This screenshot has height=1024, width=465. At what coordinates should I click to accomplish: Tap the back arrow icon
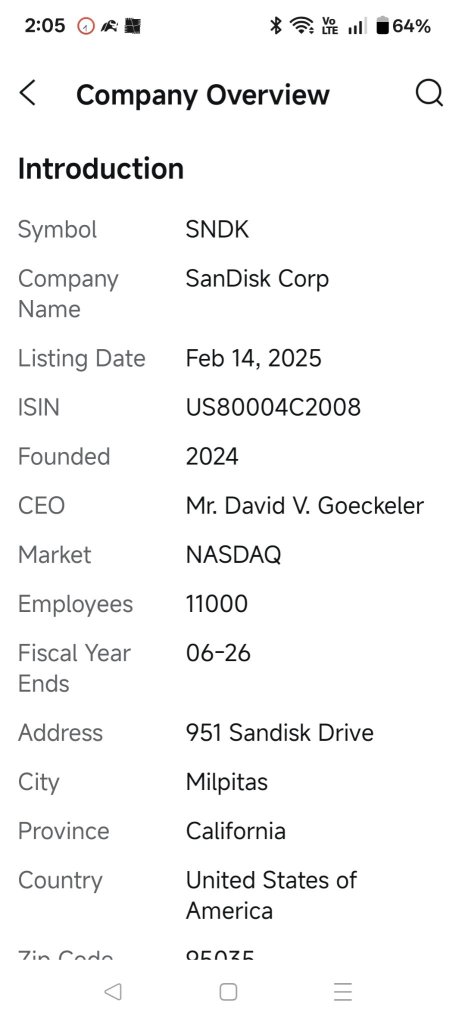[x=27, y=93]
